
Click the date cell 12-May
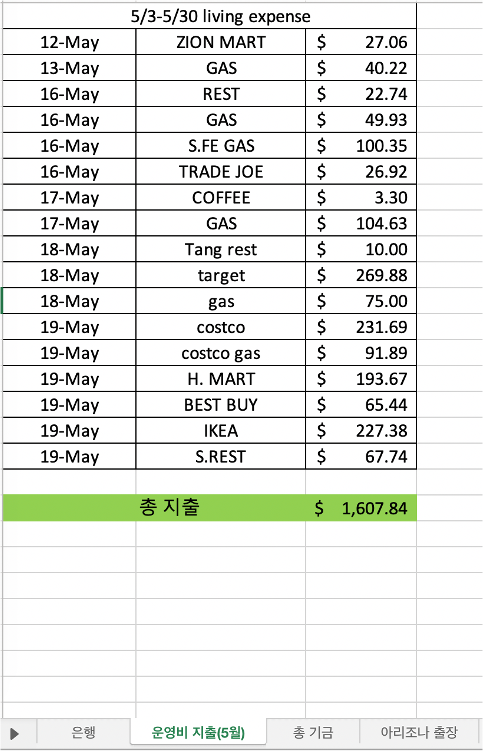70,42
